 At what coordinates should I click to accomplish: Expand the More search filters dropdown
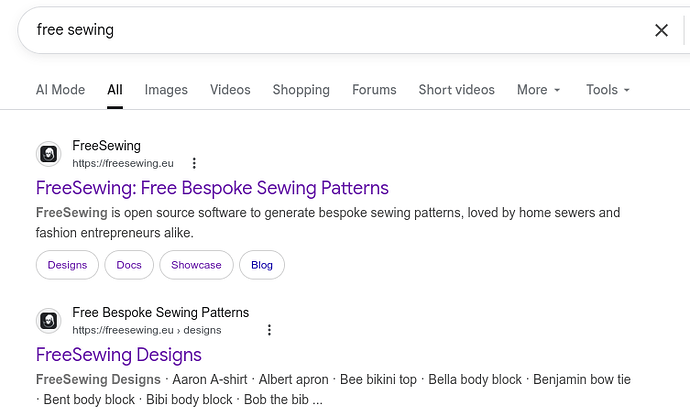pyautogui.click(x=538, y=90)
